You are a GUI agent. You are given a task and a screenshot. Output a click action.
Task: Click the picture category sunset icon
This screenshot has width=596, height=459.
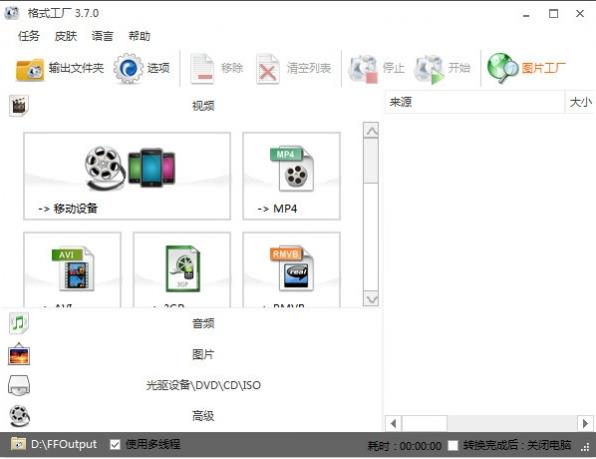(19, 354)
